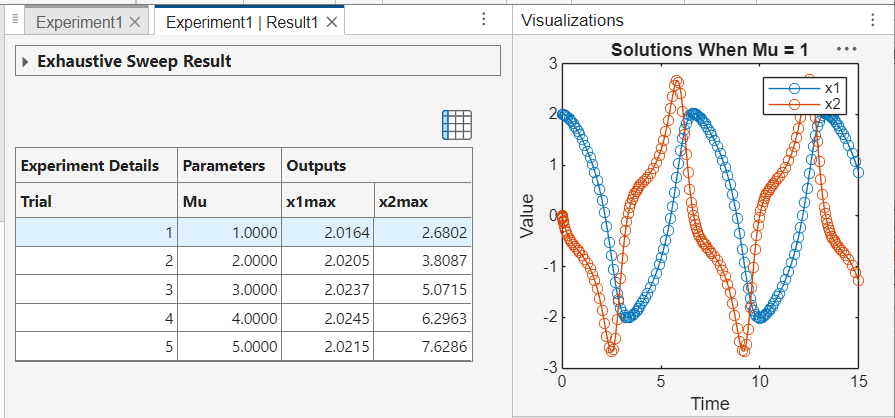Click the Outputs group header
Screen dimensions: 895x418
[x=377, y=166]
